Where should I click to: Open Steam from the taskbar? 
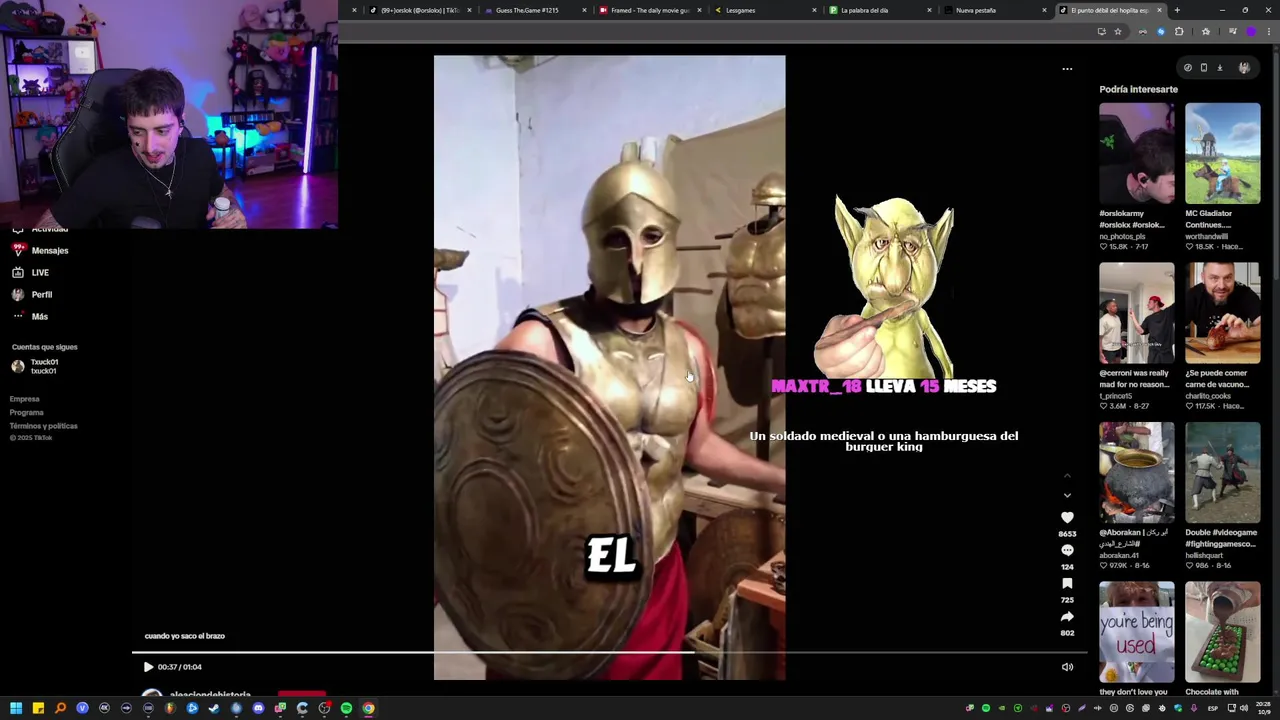[214, 708]
